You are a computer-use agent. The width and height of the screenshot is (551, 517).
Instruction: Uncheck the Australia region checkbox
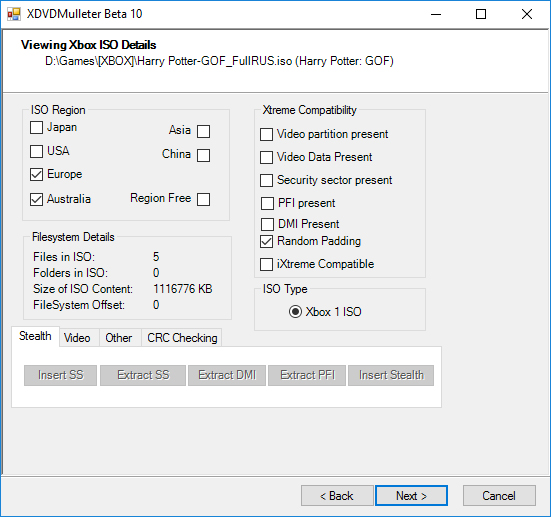point(37,199)
